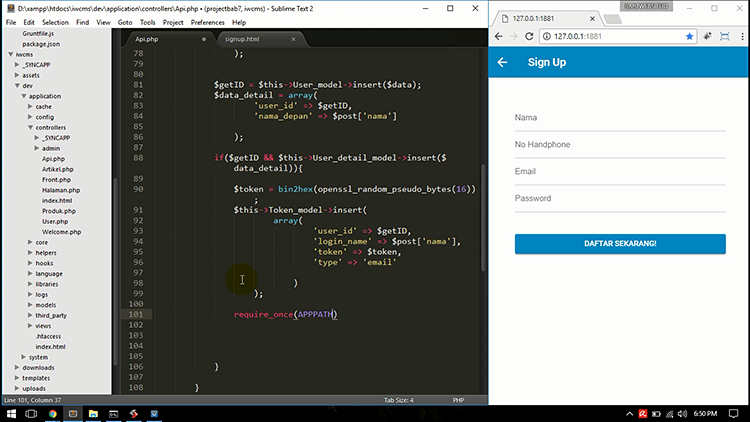Open Sublime Text taskbar icon
This screenshot has width=750, height=422.
click(73, 413)
